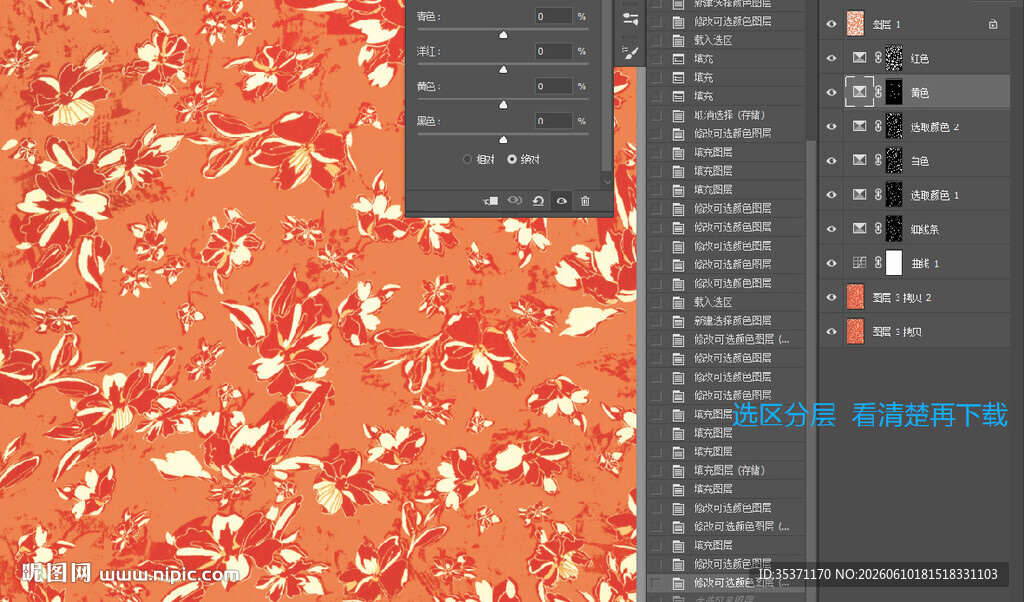Click selective color icon of 选取颜色 1 layer
The width and height of the screenshot is (1024, 602).
click(x=859, y=195)
